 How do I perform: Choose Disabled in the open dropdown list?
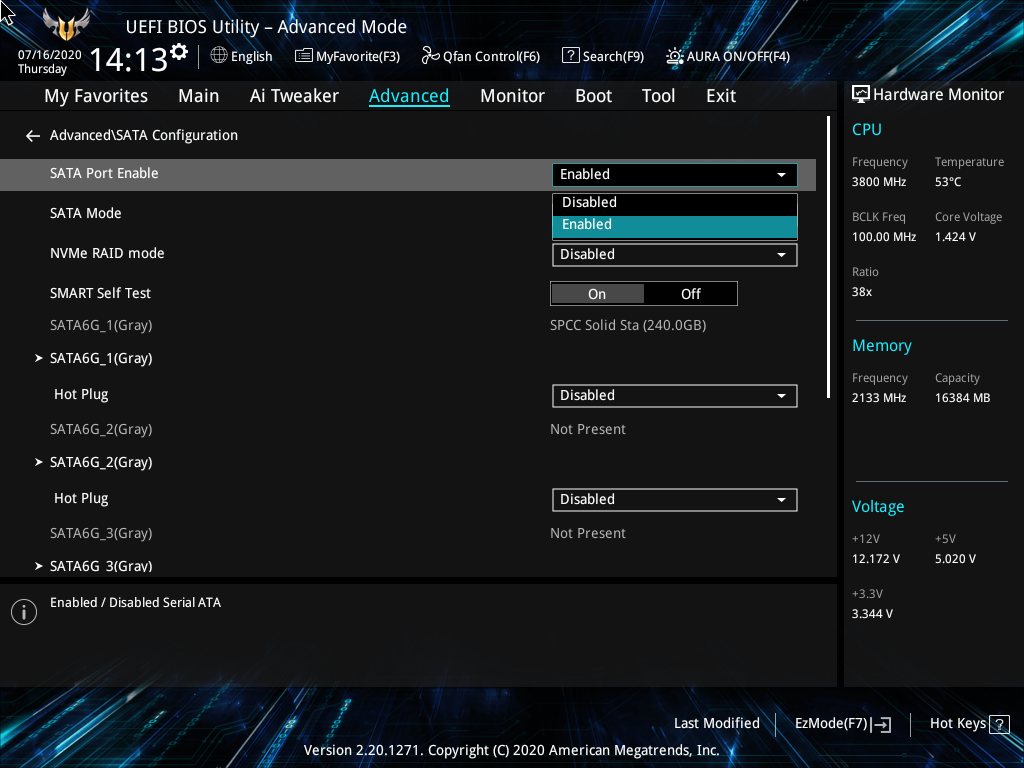point(675,203)
